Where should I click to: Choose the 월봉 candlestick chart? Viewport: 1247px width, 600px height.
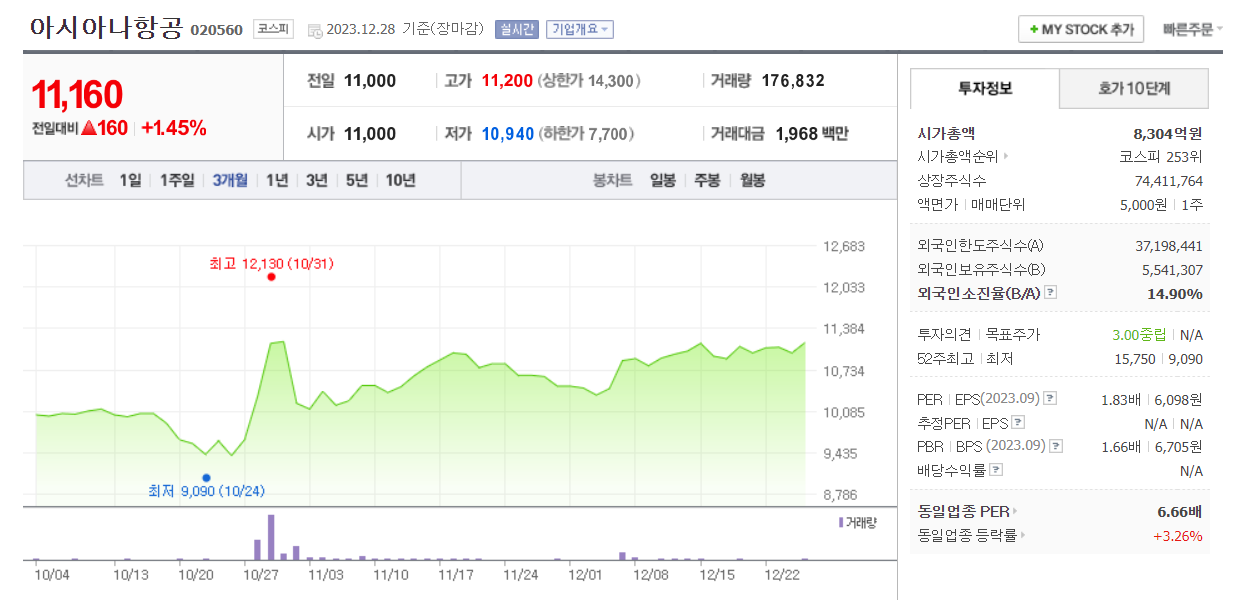(x=752, y=180)
